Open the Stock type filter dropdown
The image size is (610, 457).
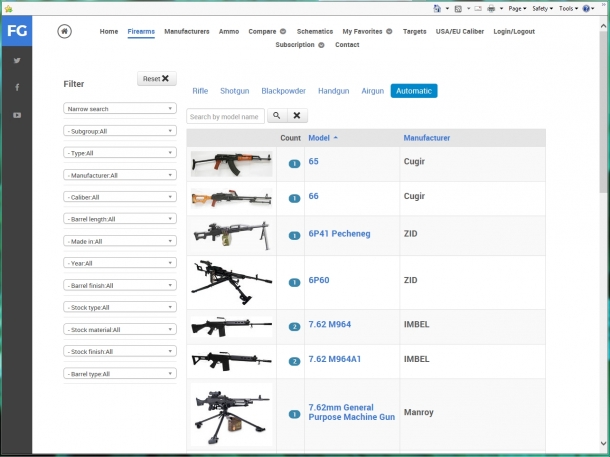click(x=120, y=307)
